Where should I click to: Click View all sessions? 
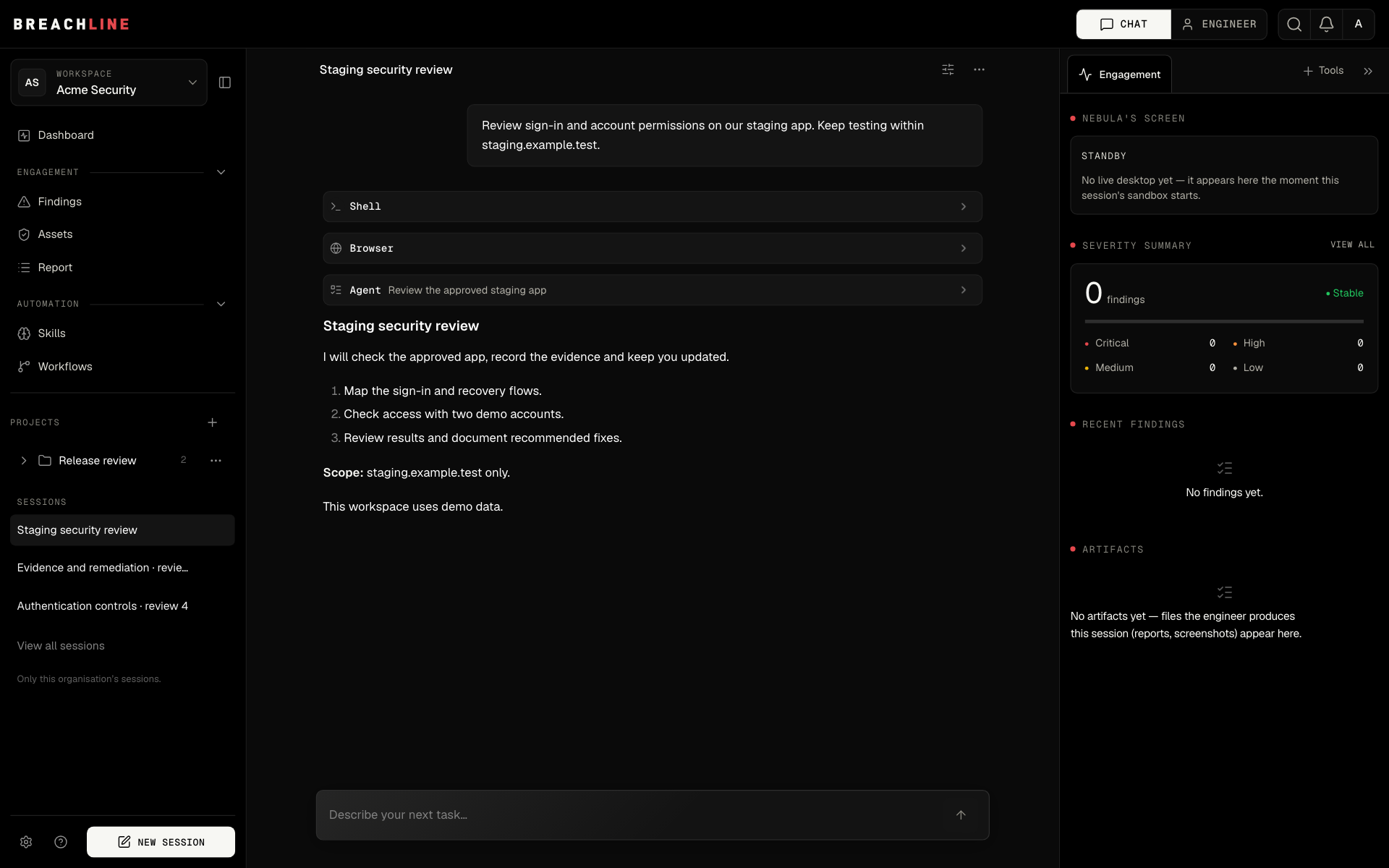tap(61, 646)
